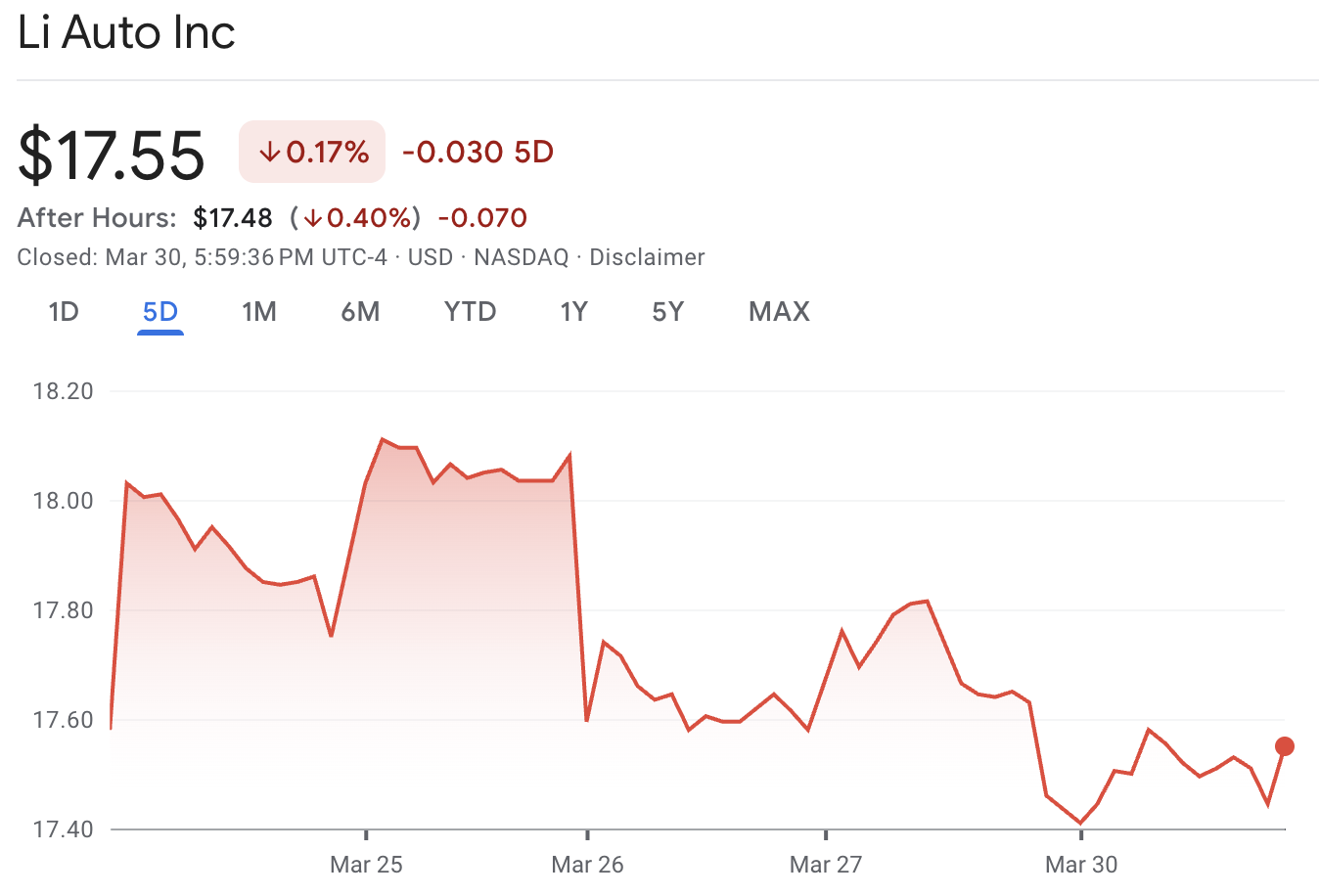
Task: Click the Li Auto Inc title
Action: 125,32
